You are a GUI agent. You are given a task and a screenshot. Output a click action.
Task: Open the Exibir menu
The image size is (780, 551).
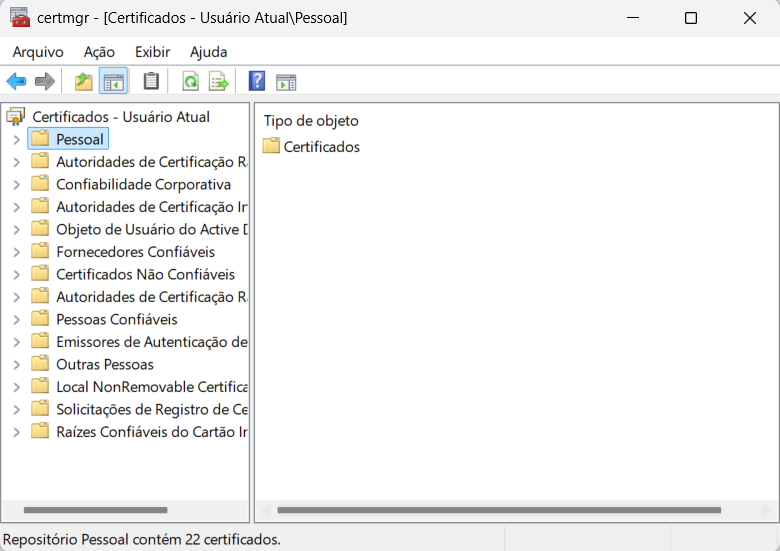(x=152, y=52)
